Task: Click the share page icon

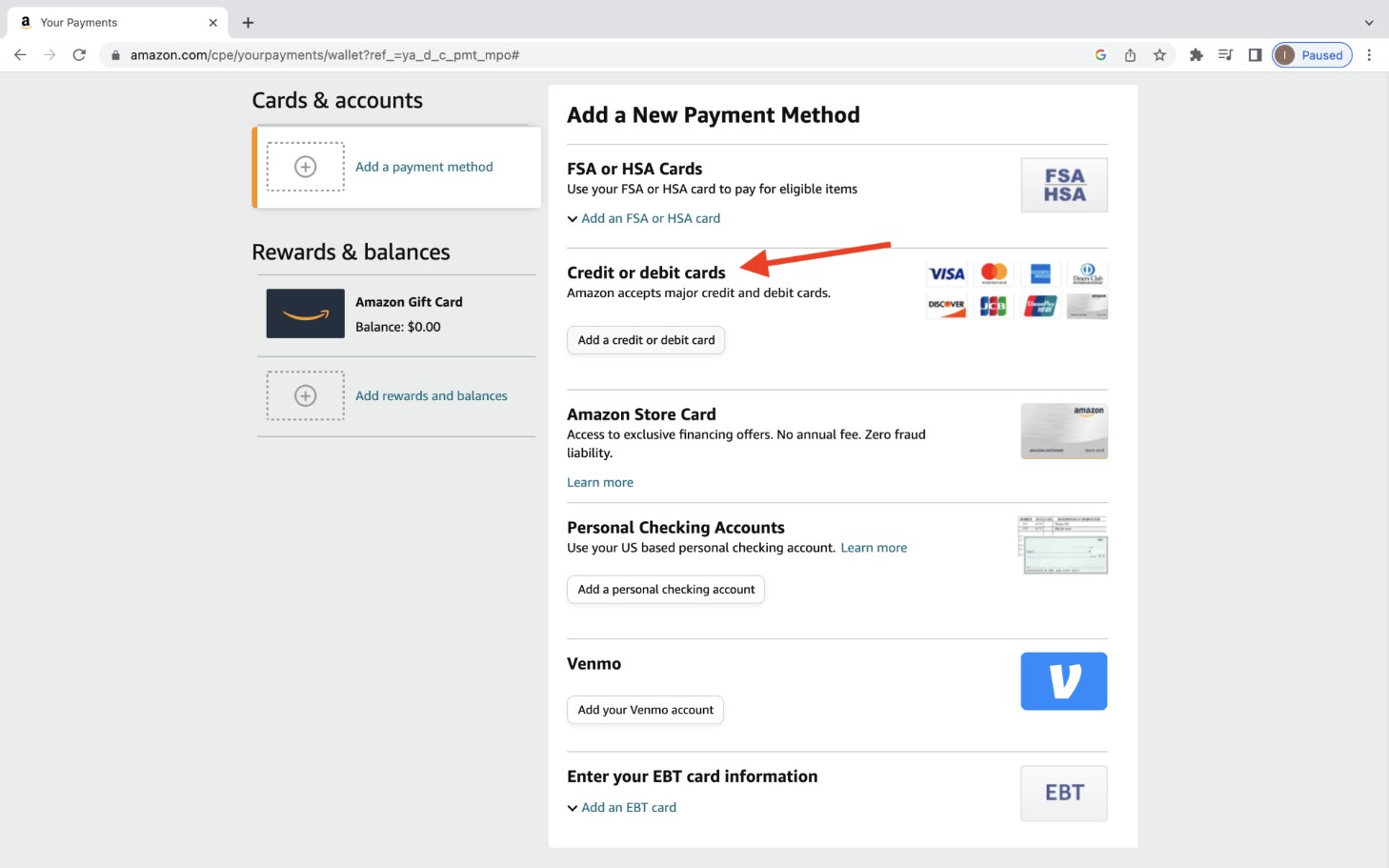Action: pos(1130,55)
